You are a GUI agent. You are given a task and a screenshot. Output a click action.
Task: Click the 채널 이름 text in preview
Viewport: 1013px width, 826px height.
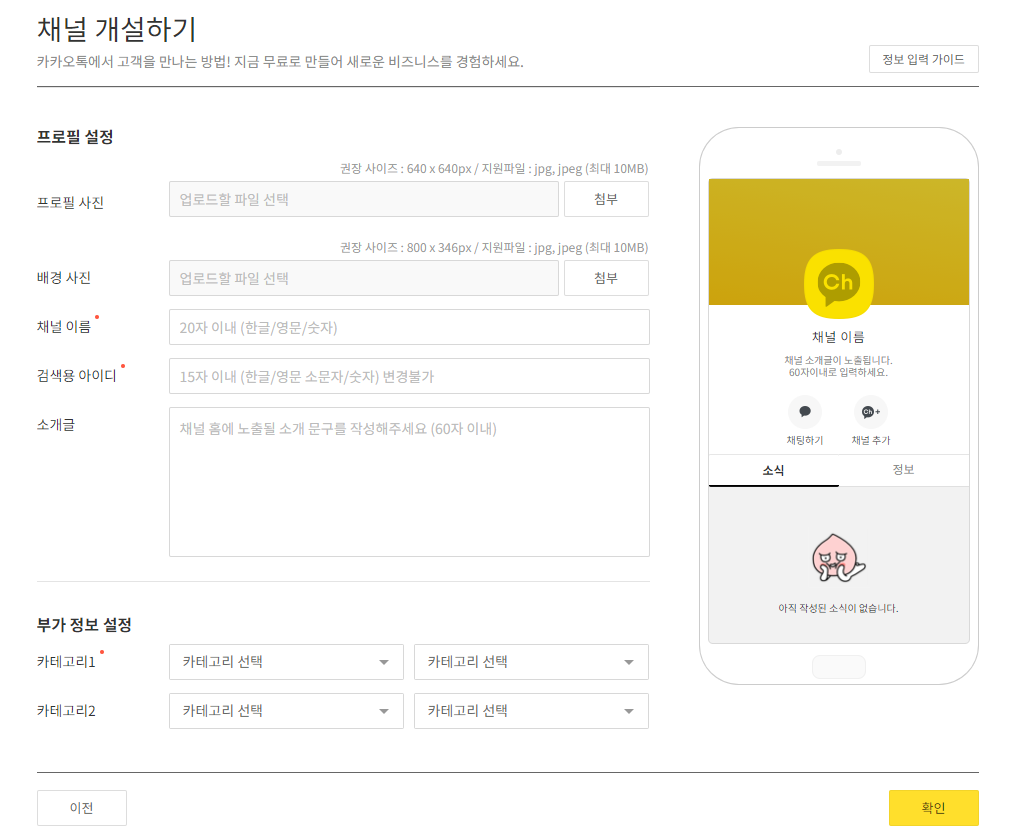click(838, 336)
